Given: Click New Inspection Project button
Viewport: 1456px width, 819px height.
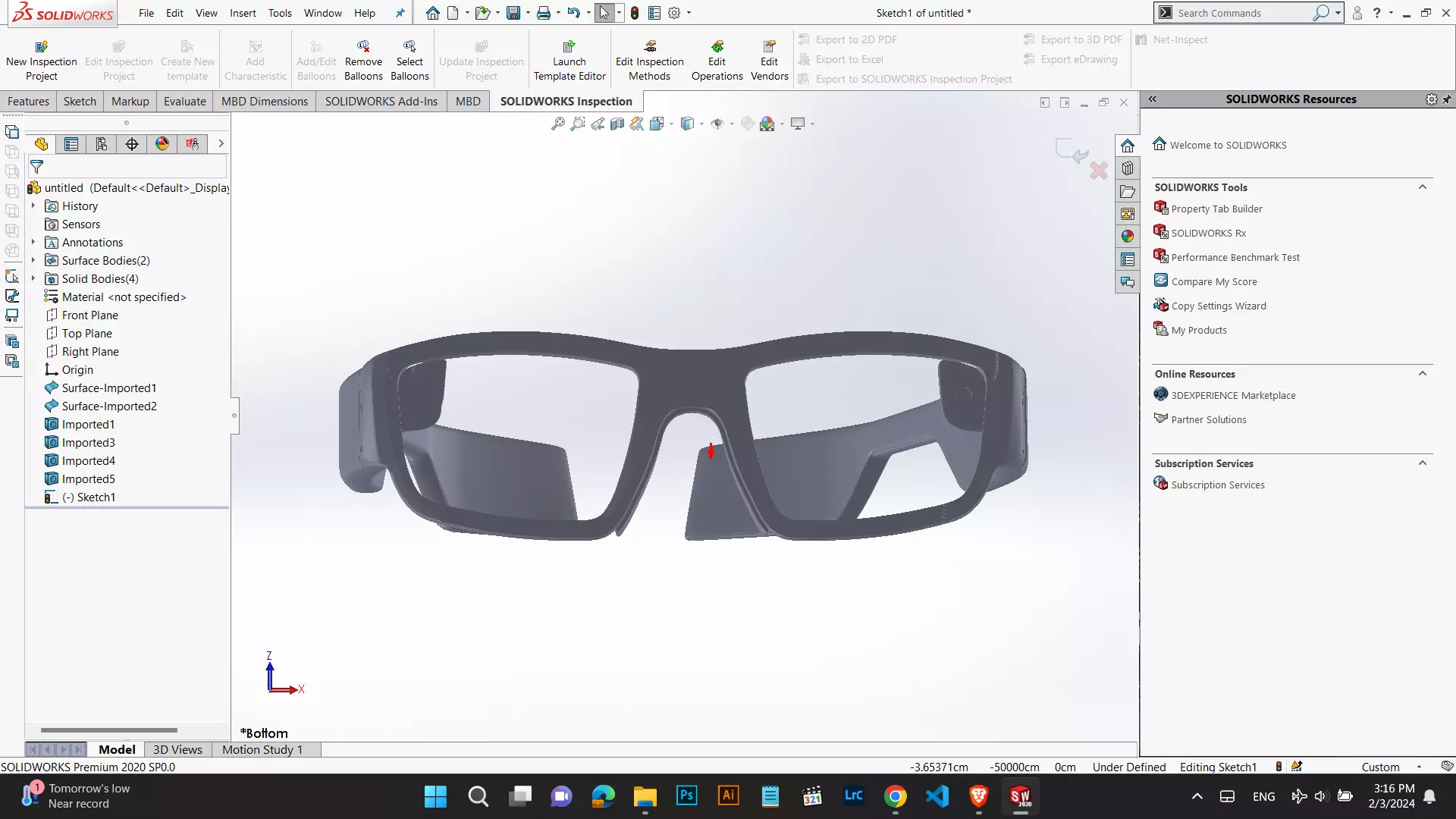Looking at the screenshot, I should click(42, 61).
